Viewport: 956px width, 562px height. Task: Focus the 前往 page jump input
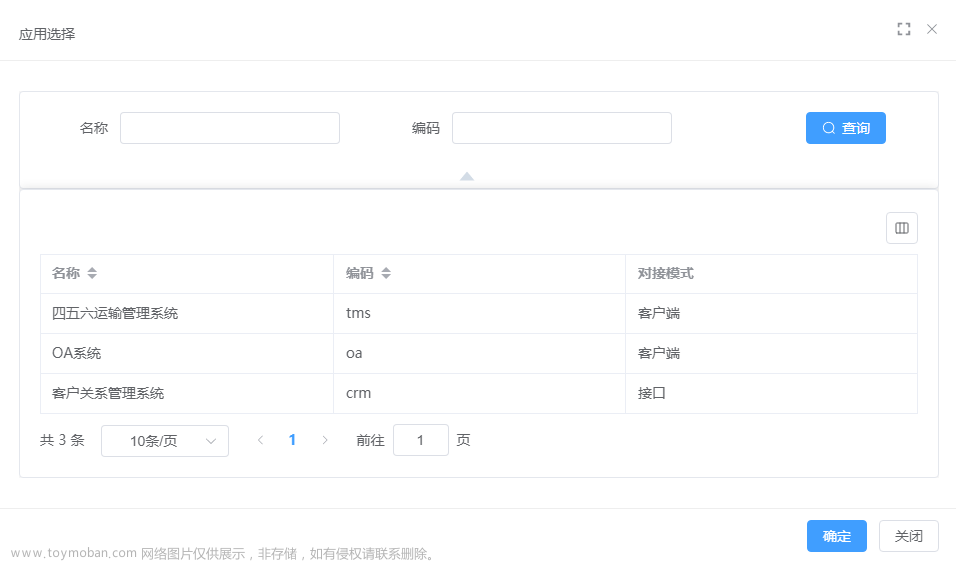[x=421, y=440]
